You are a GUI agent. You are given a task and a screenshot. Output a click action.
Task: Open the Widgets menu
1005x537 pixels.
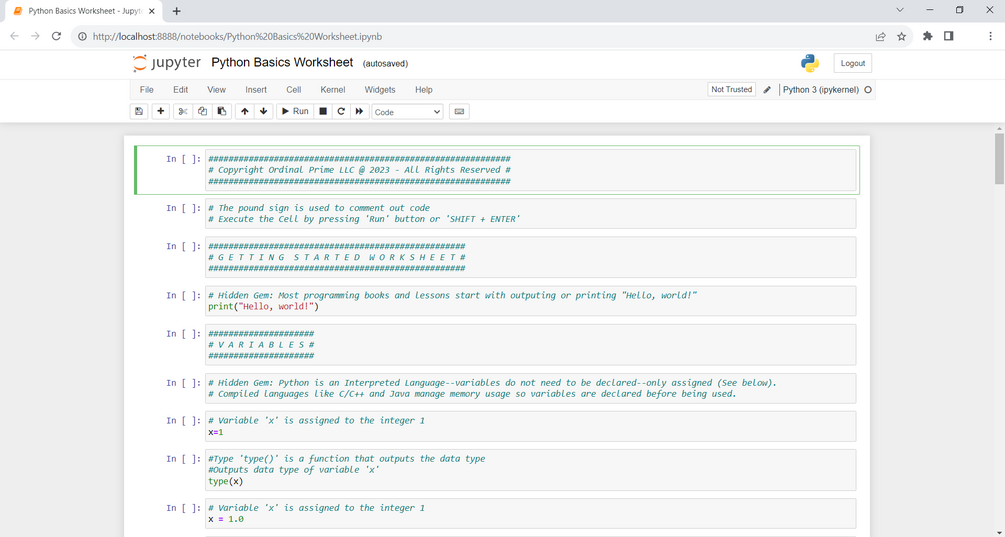pyautogui.click(x=380, y=90)
